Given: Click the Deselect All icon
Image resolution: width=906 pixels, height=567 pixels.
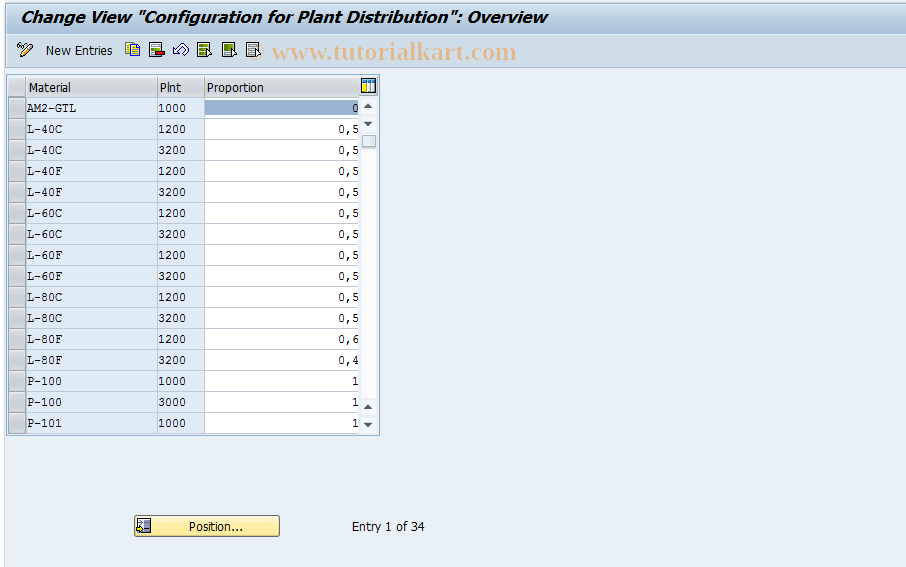Looking at the screenshot, I should tap(253, 50).
